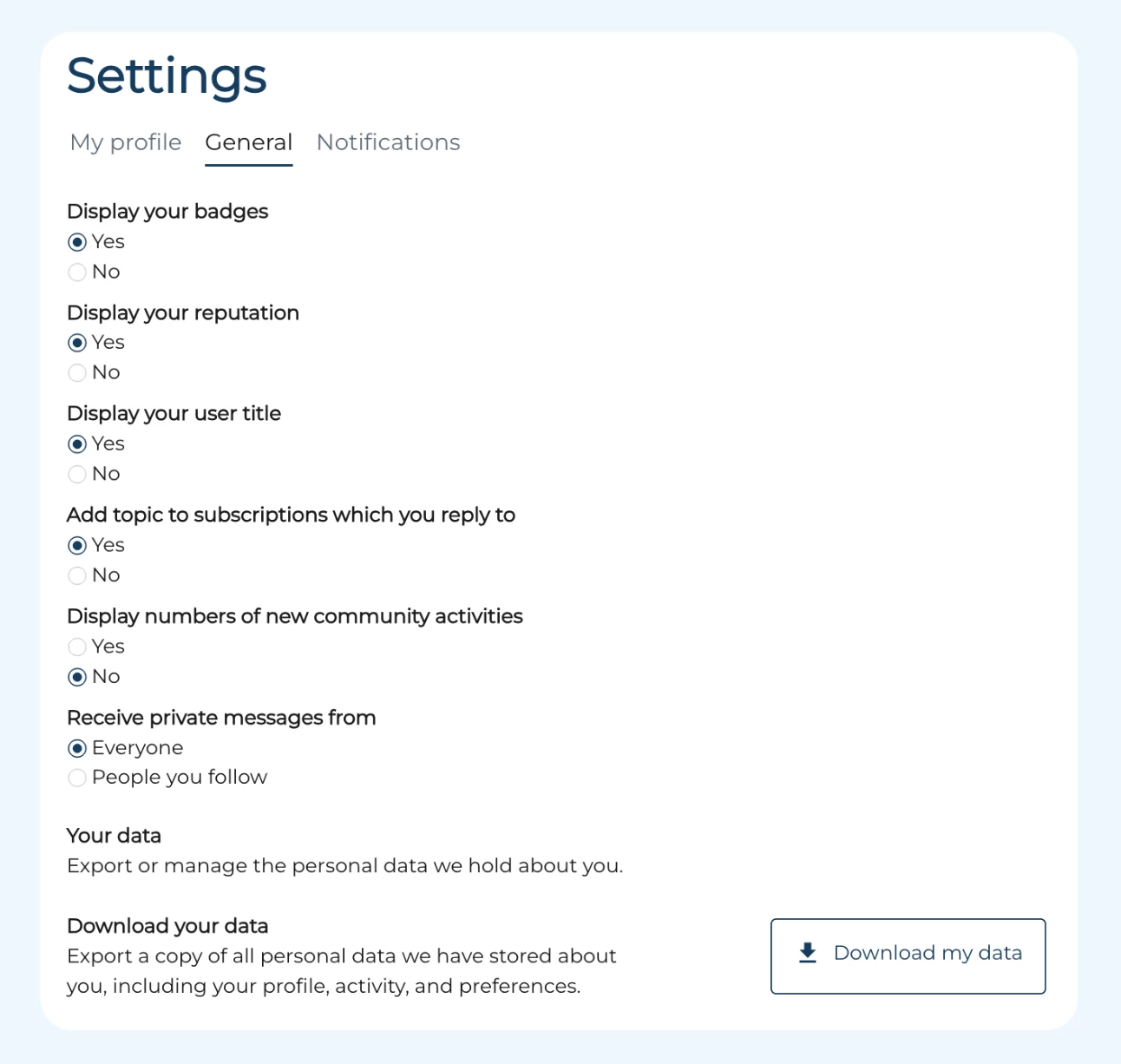The height and width of the screenshot is (1064, 1121).
Task: Set Display your user title to Yes
Action: pyautogui.click(x=77, y=444)
